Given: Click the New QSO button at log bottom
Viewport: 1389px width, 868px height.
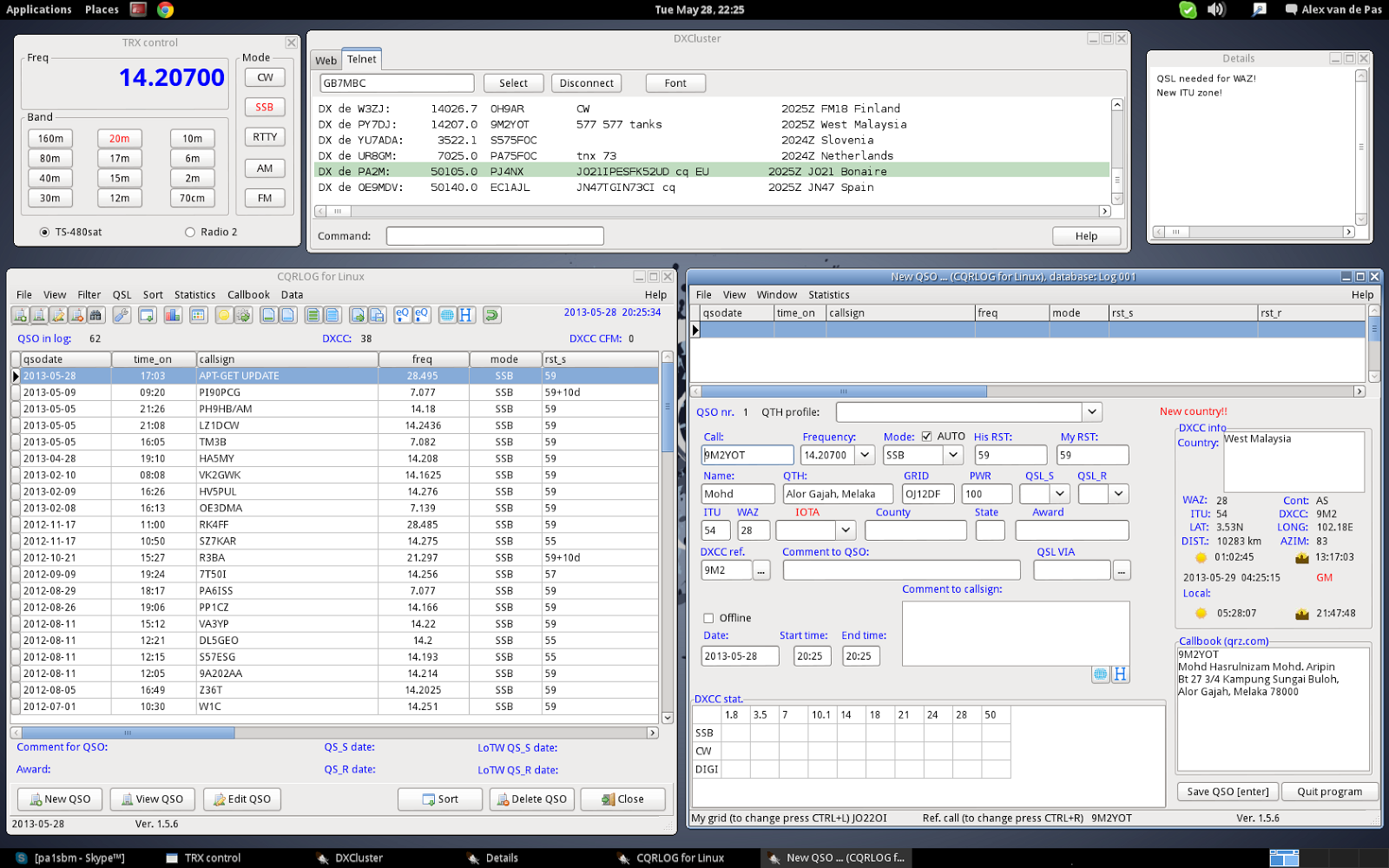Looking at the screenshot, I should 60,799.
